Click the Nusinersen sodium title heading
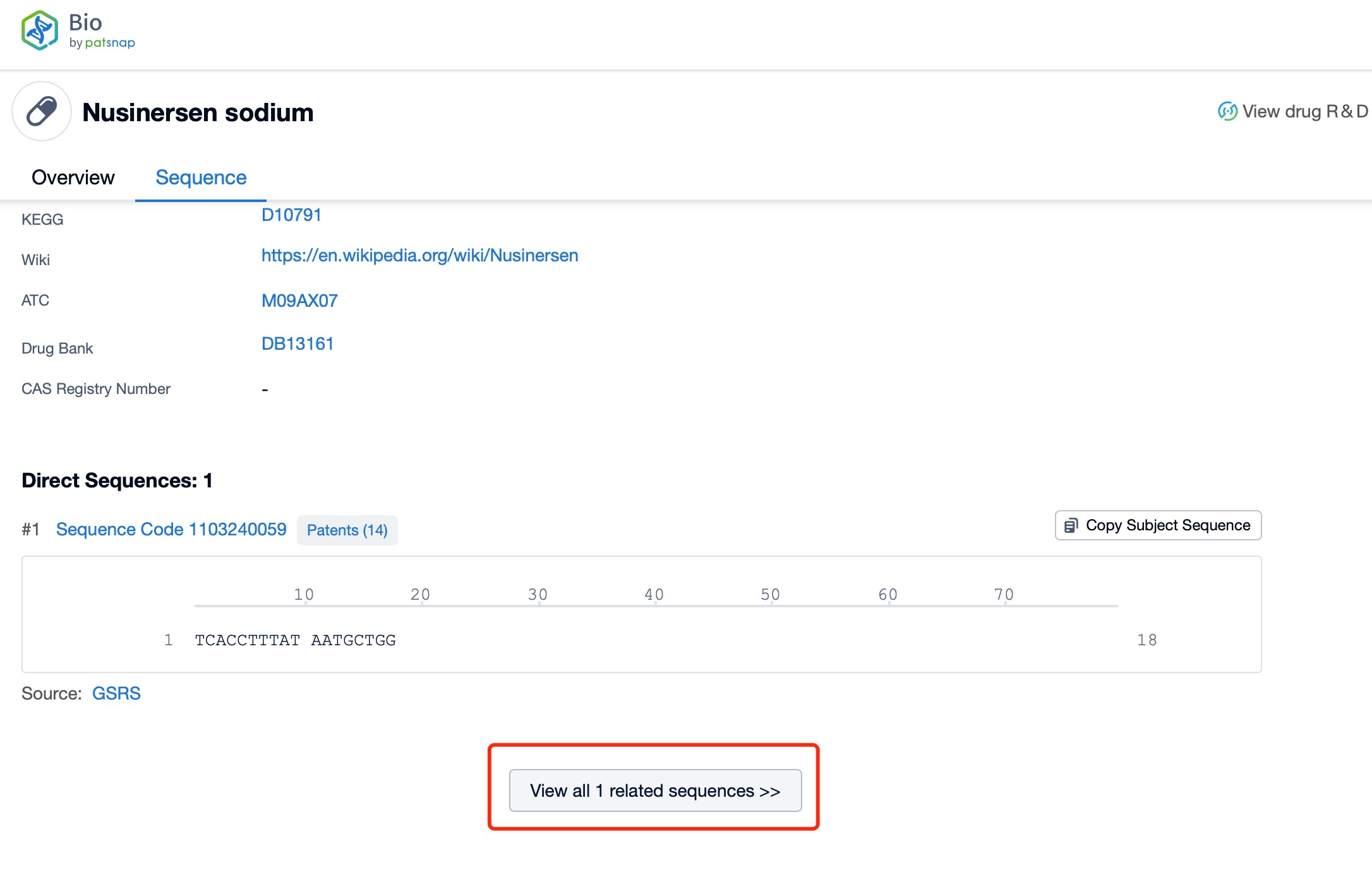The width and height of the screenshot is (1372, 870). pyautogui.click(x=198, y=112)
